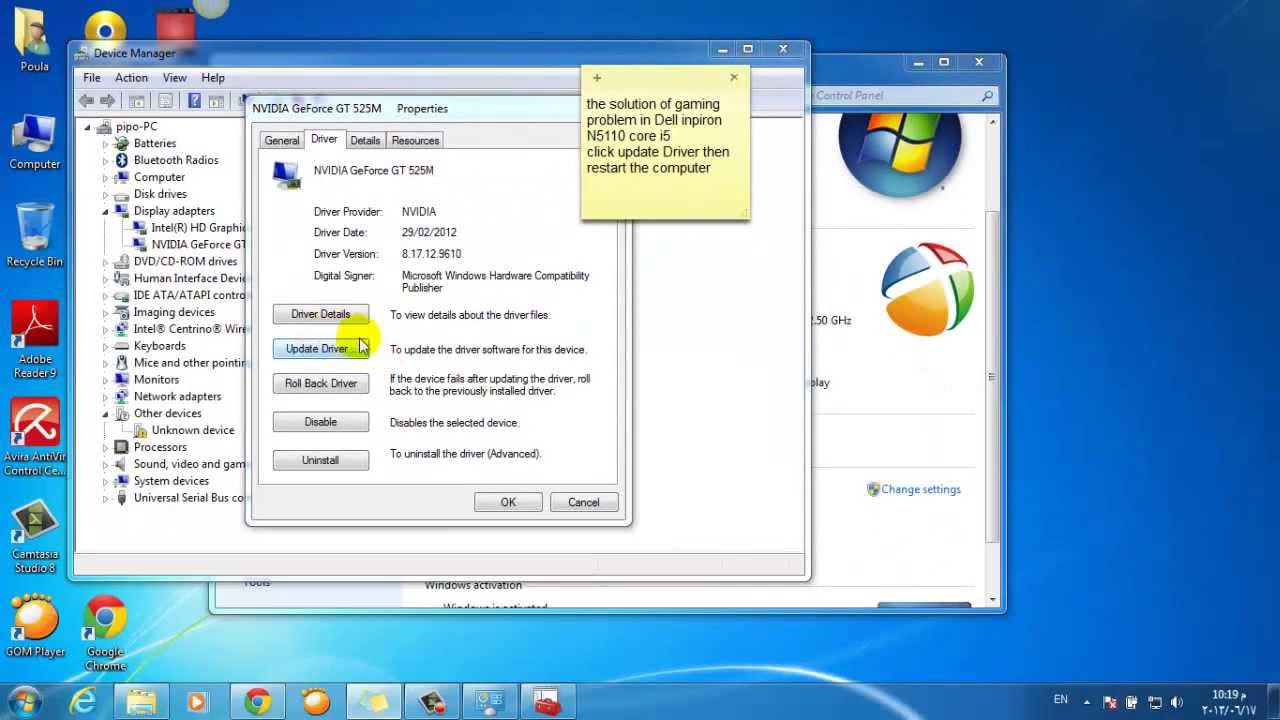Click the Imaging devices icon
1280x720 pixels.
click(121, 312)
